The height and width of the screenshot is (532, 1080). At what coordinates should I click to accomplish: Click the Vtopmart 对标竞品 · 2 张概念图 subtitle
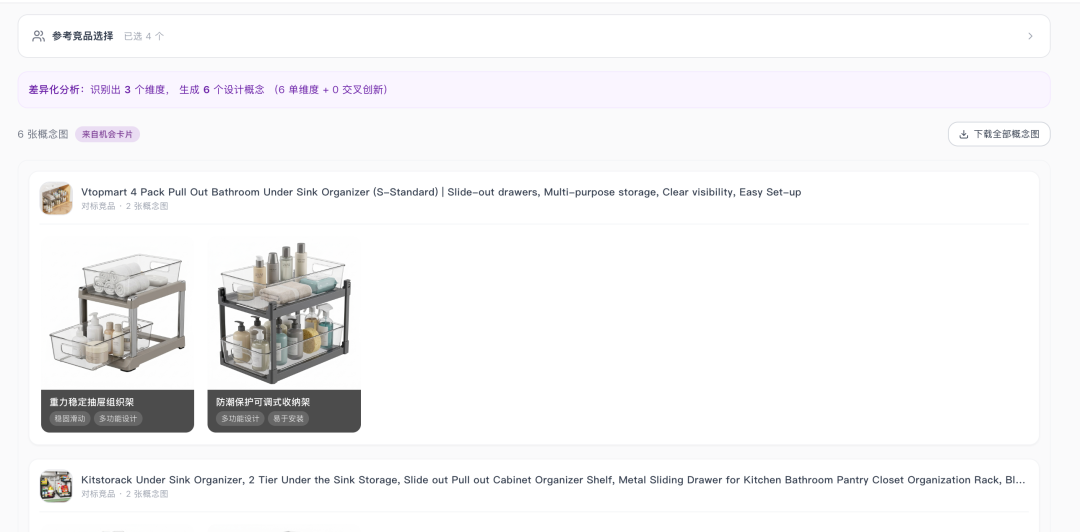(x=125, y=206)
